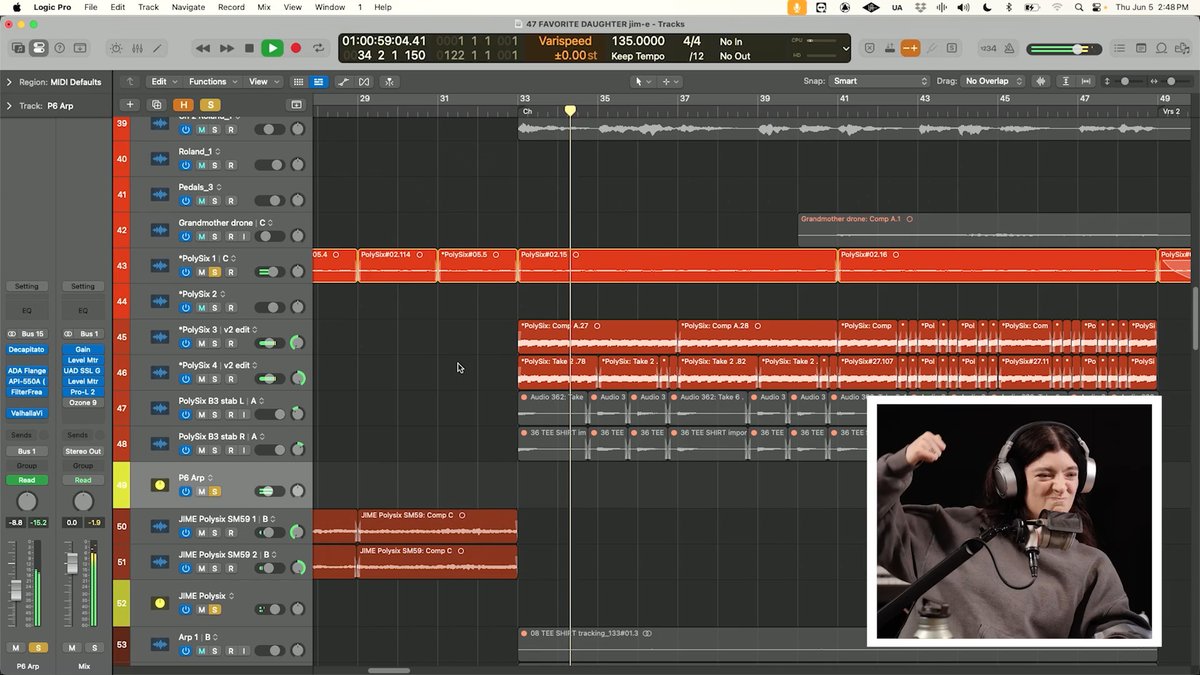The image size is (1200, 675).
Task: Show the grid list view icon
Action: 298,82
